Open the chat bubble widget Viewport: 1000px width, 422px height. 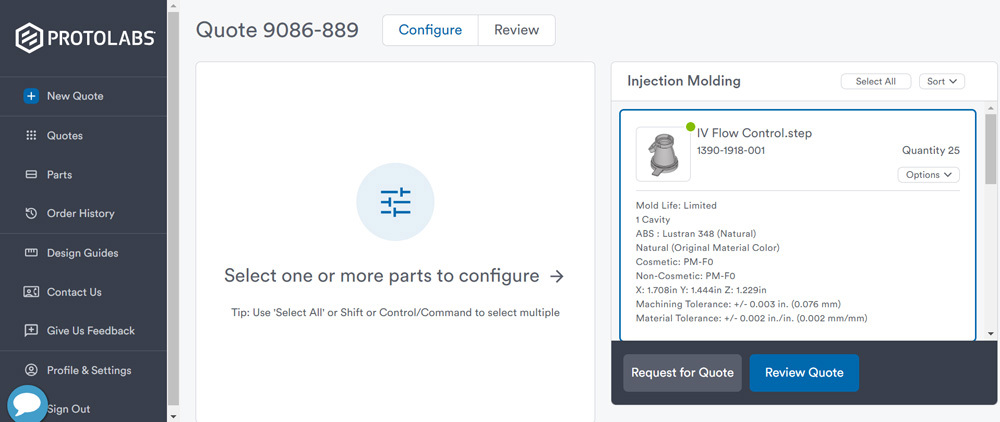pyautogui.click(x=27, y=404)
